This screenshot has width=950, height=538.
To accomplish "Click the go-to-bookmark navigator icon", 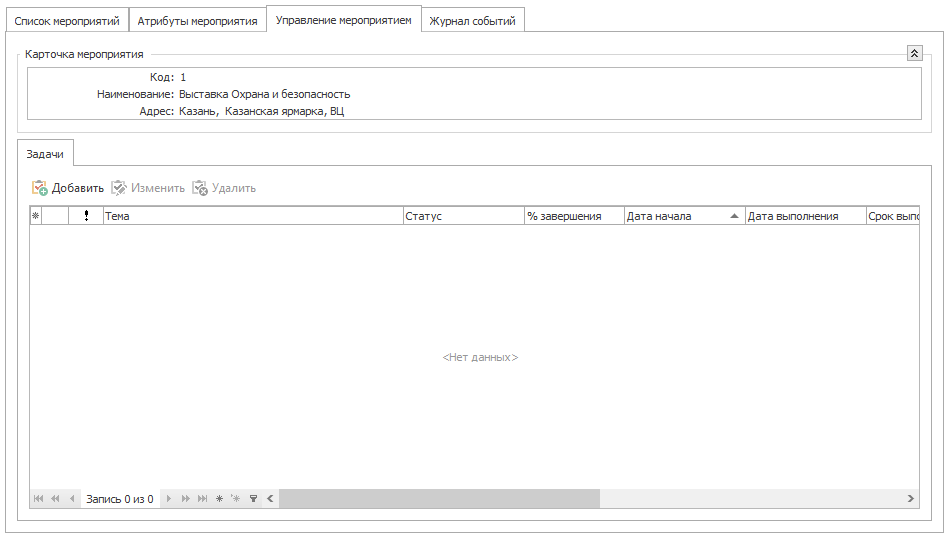I will [x=236, y=499].
